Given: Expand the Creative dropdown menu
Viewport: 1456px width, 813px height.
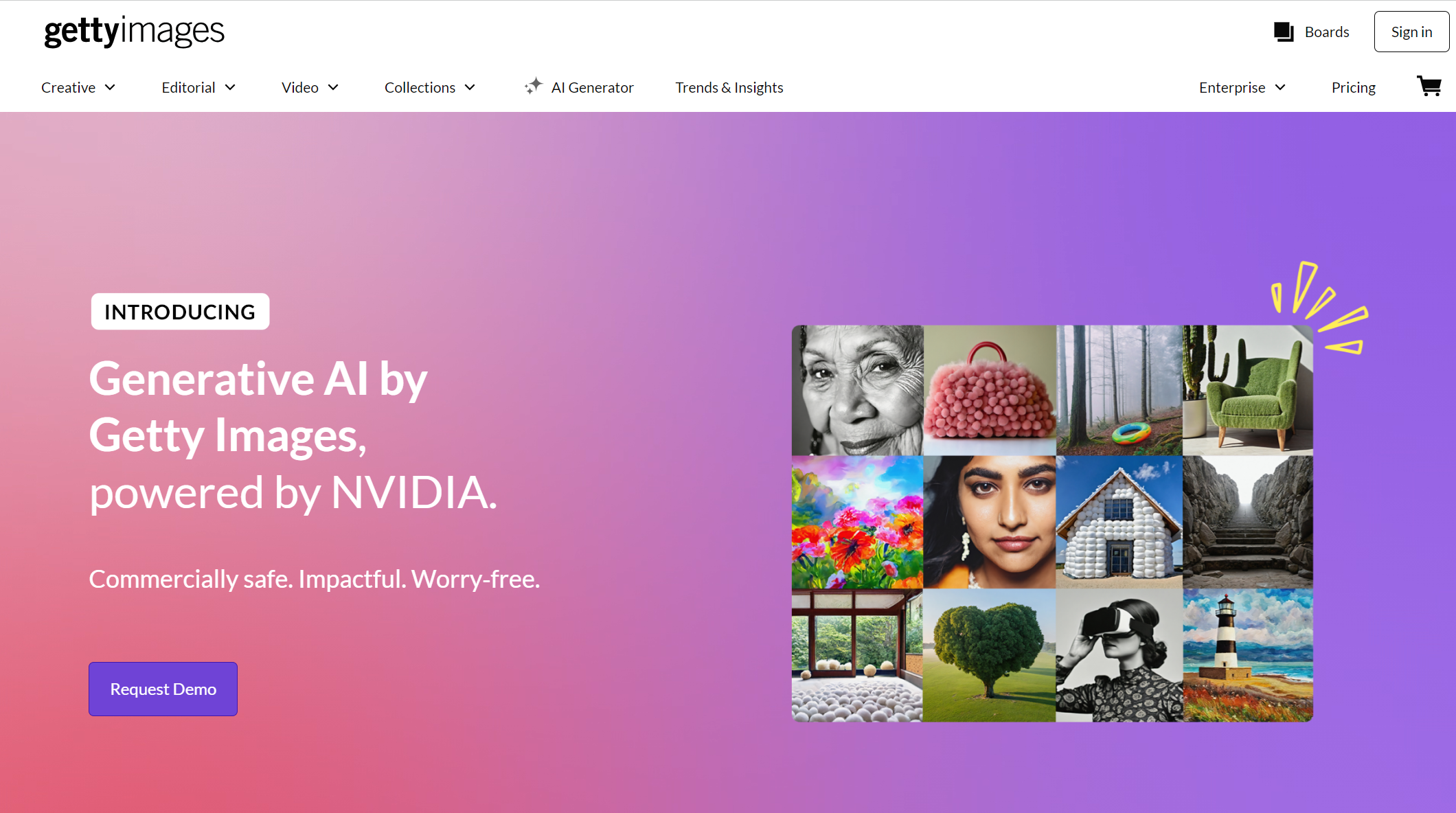Looking at the screenshot, I should click(78, 87).
